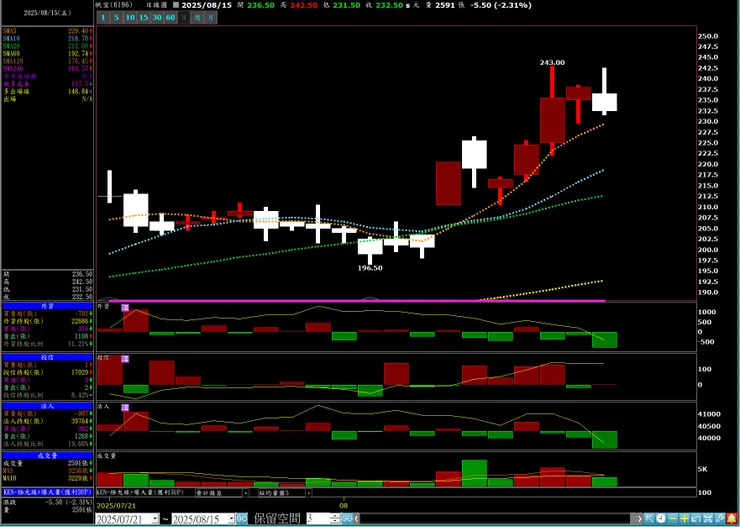Open the third indicator combo box arrow
The image size is (740, 527).
[309, 493]
